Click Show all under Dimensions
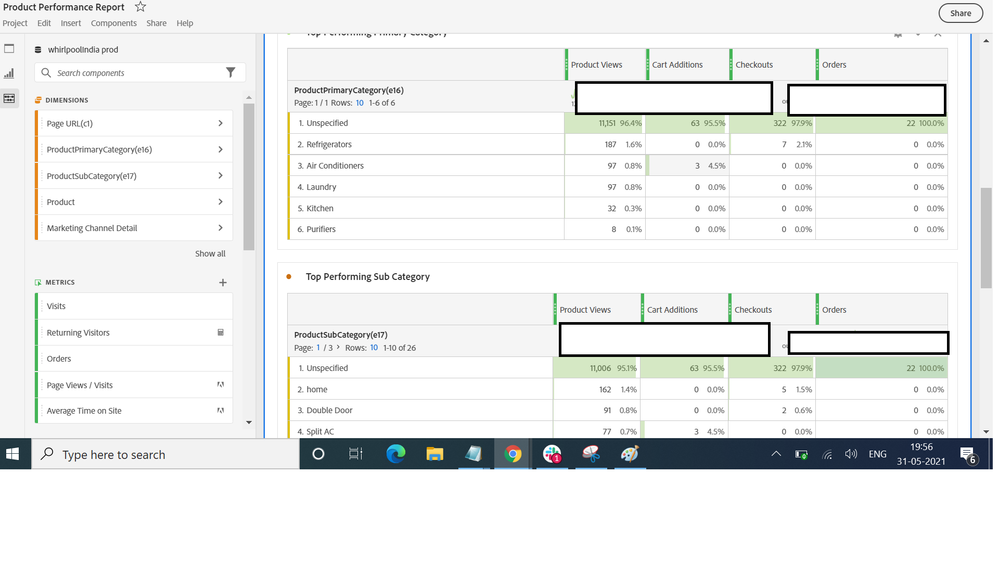The image size is (999, 562). (210, 254)
